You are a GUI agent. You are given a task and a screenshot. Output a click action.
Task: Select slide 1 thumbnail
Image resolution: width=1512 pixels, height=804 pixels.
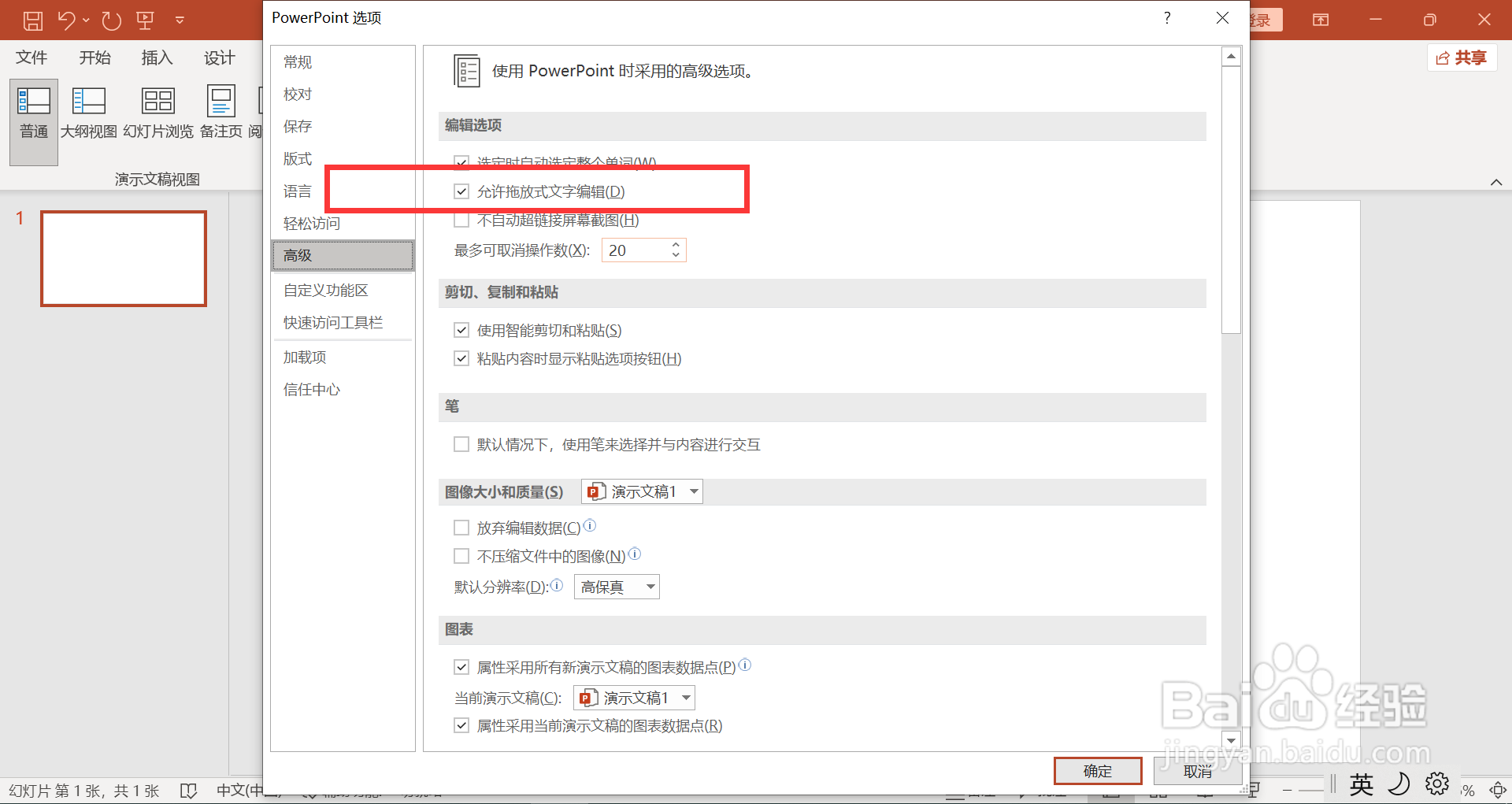[x=124, y=258]
